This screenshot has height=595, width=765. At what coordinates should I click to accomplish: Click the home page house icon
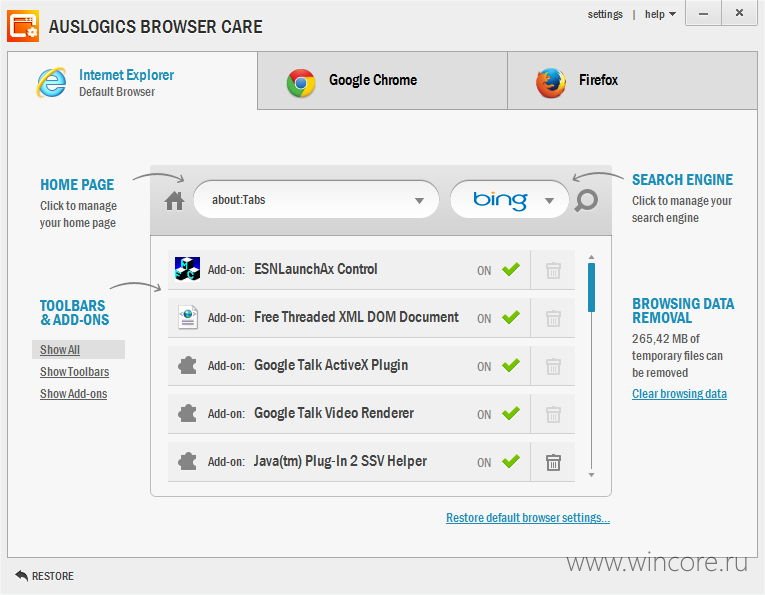click(174, 200)
